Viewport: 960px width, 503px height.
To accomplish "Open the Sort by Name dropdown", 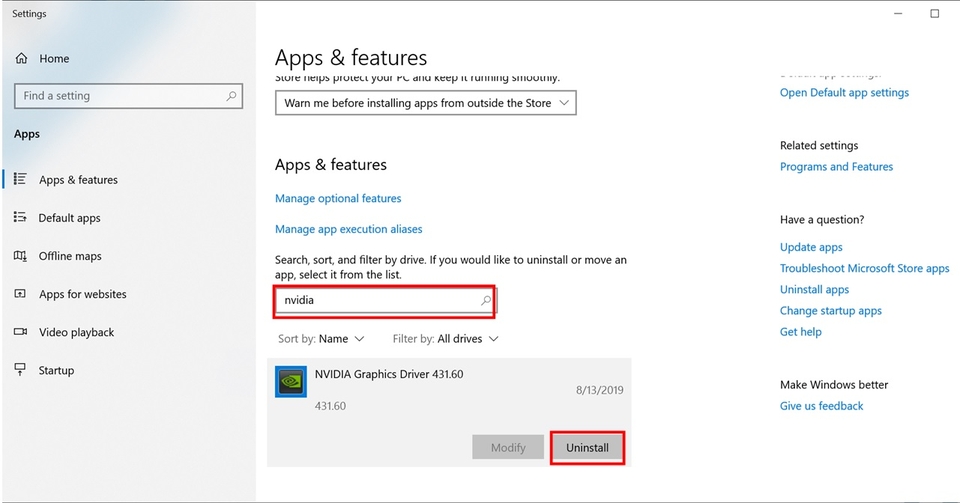I will coord(321,339).
